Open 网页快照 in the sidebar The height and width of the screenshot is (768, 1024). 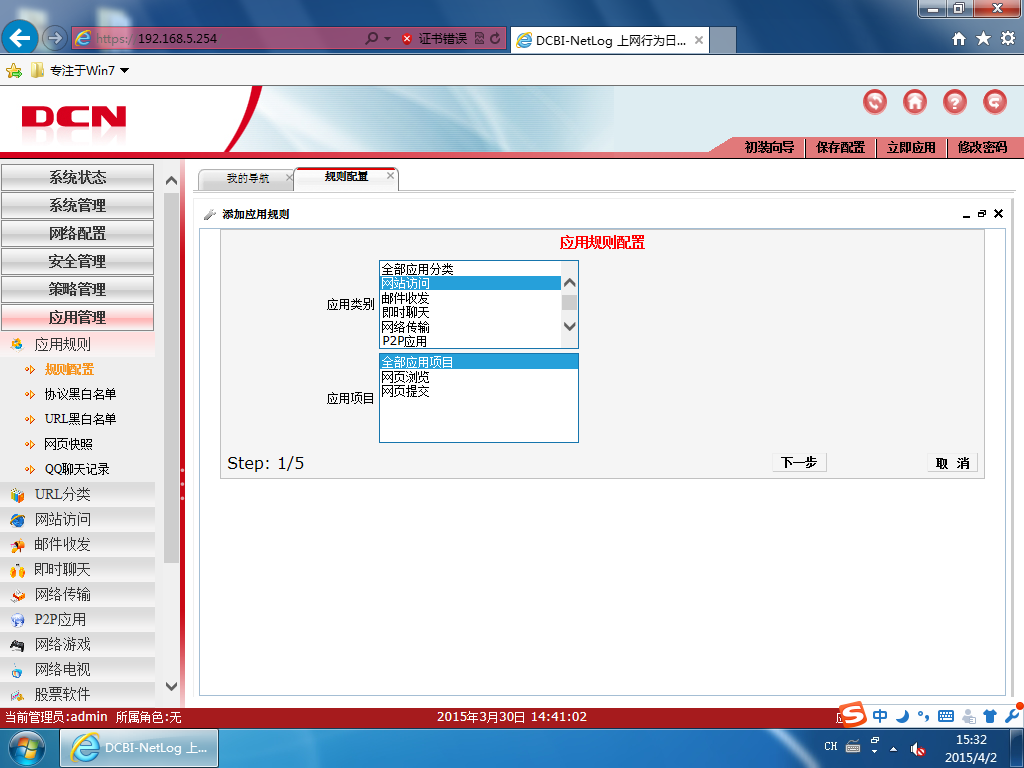pos(69,445)
